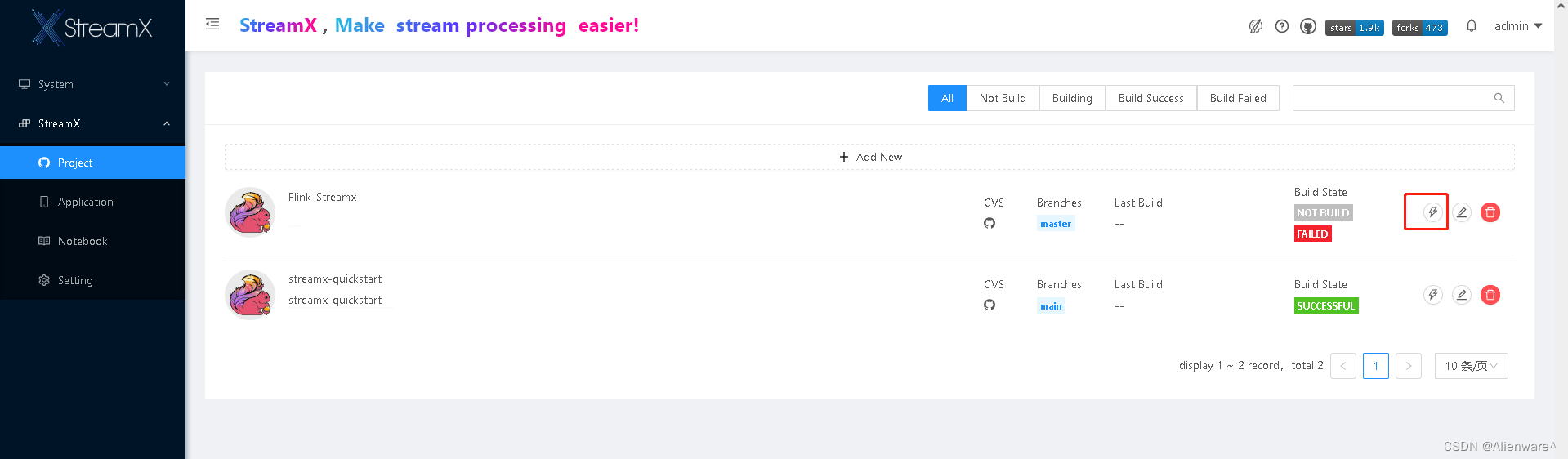Select the All filter tab
This screenshot has width=1568, height=459.
point(947,98)
